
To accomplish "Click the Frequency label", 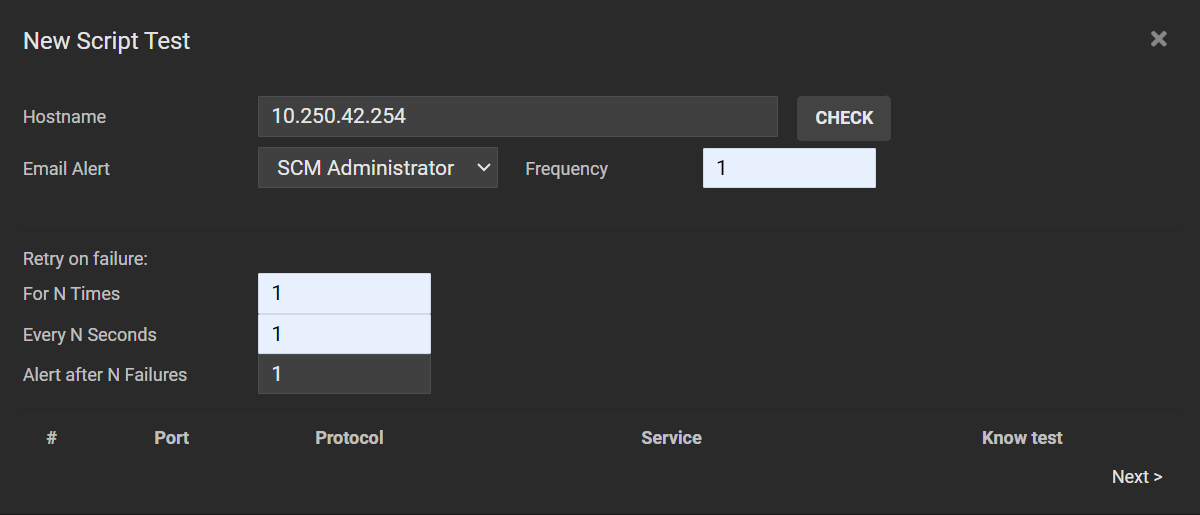I will (566, 169).
